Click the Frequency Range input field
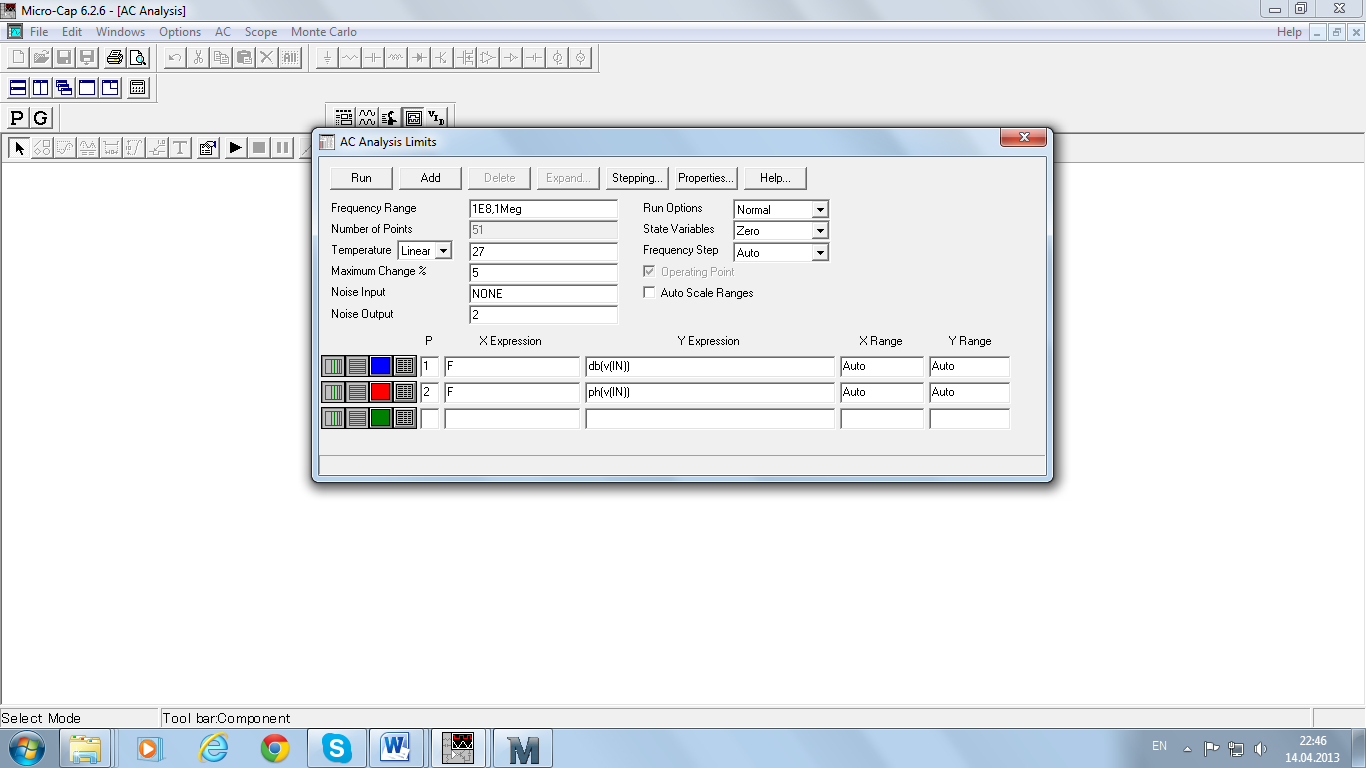1366x768 pixels. click(x=544, y=209)
